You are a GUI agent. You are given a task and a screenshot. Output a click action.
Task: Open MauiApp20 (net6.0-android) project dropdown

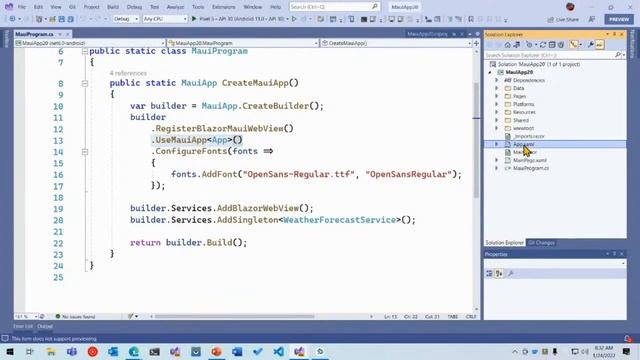[90, 43]
